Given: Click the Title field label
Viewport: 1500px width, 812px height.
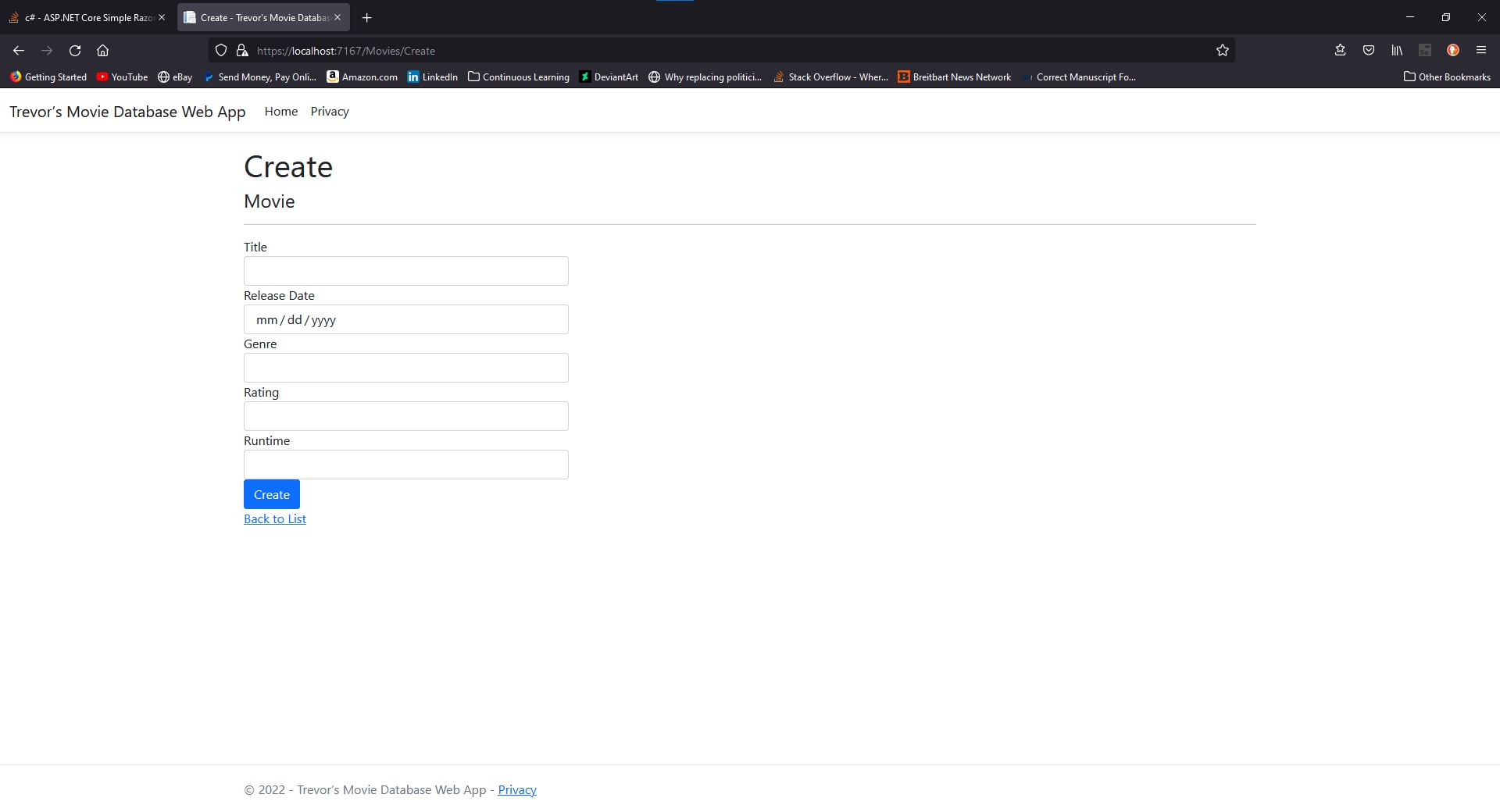Looking at the screenshot, I should pos(255,248).
